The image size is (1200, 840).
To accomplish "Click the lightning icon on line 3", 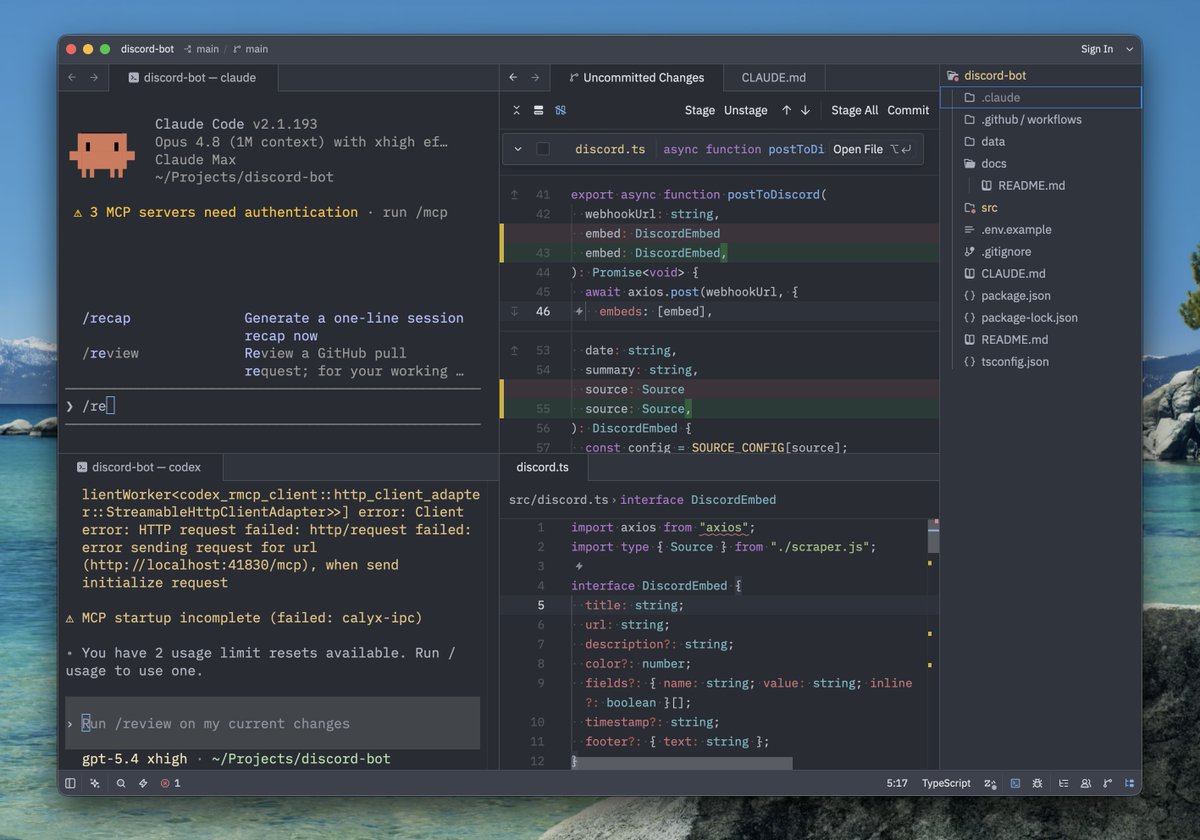I will tap(578, 566).
